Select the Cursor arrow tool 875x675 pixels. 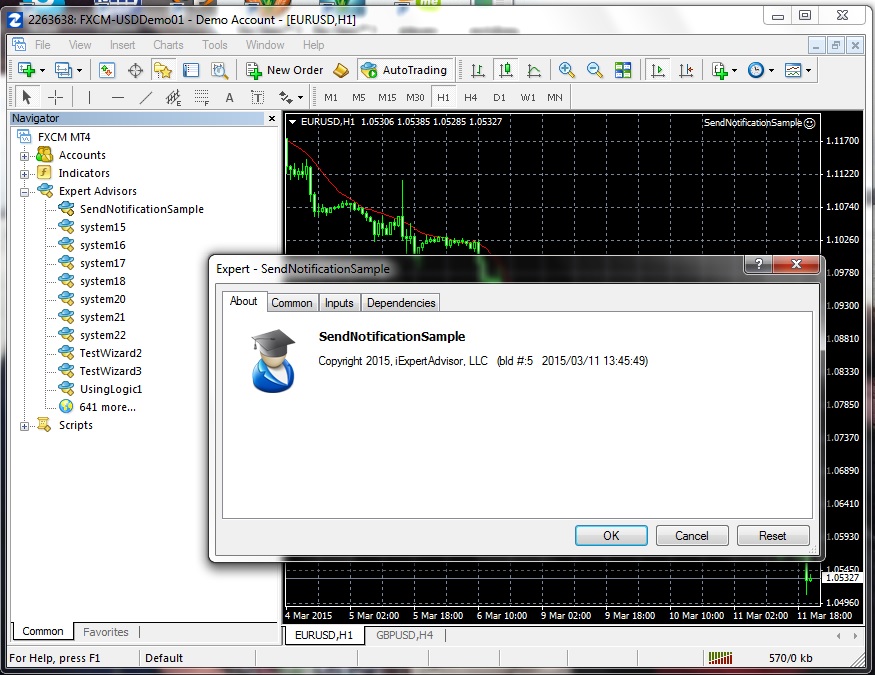click(26, 98)
